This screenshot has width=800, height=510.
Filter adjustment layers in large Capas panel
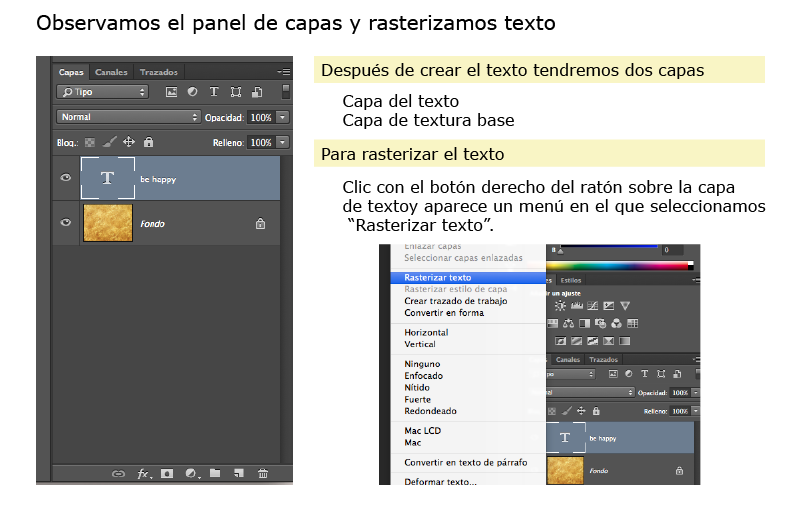coord(192,92)
